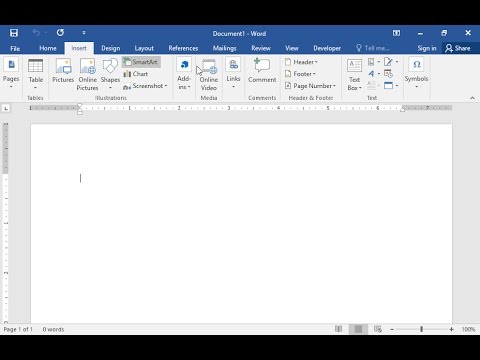Screen dimensions: 480x360
Task: Switch to Print Layout view
Action: click(358, 329)
